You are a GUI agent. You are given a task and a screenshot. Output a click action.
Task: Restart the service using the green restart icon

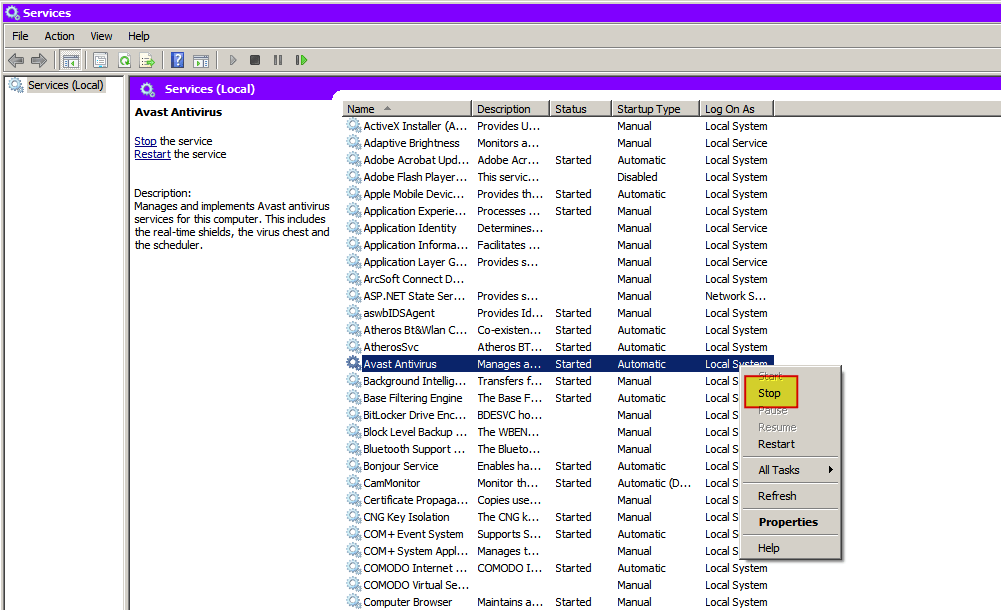pos(300,59)
